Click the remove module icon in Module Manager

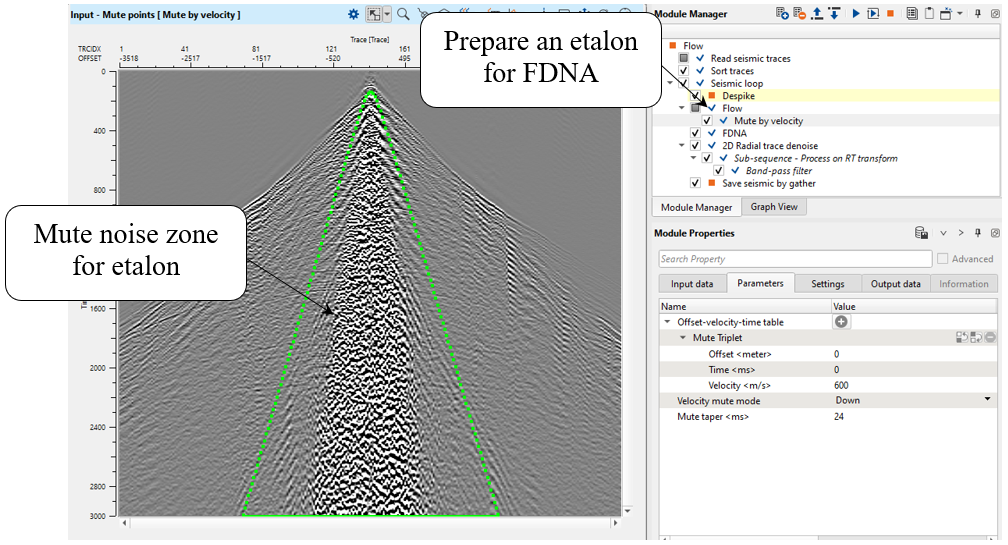click(800, 14)
